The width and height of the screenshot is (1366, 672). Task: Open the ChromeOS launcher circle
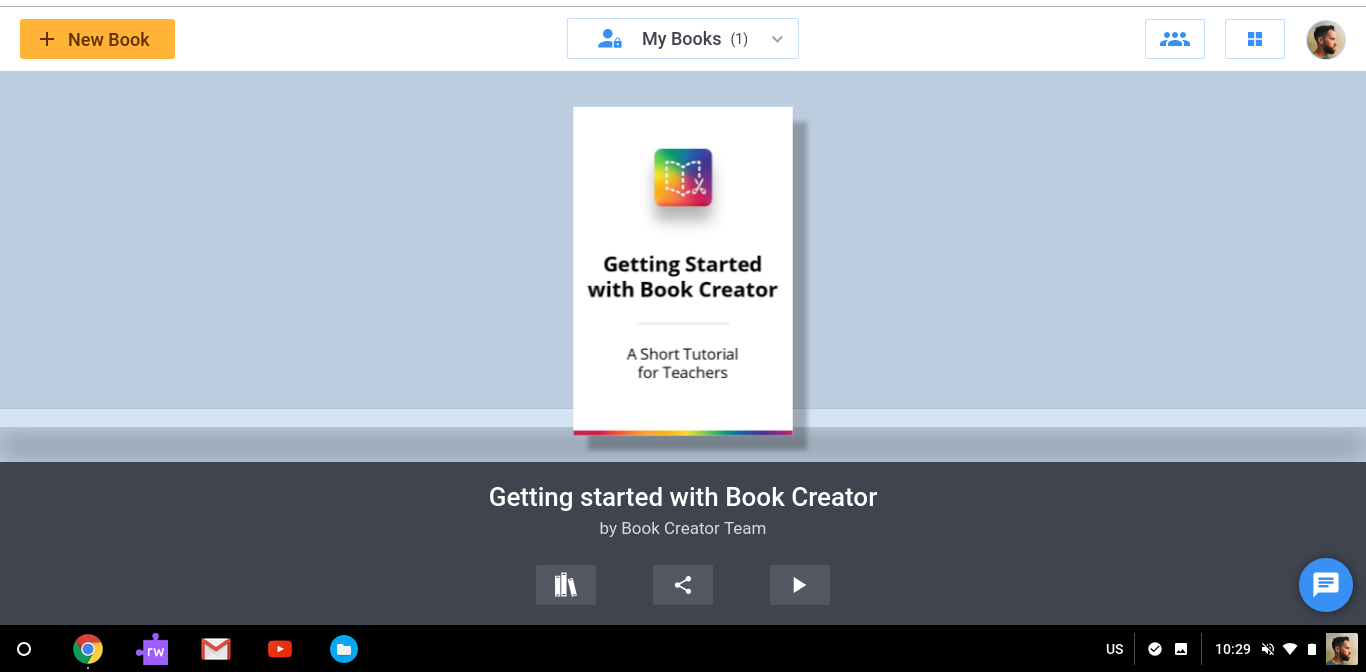tap(24, 649)
